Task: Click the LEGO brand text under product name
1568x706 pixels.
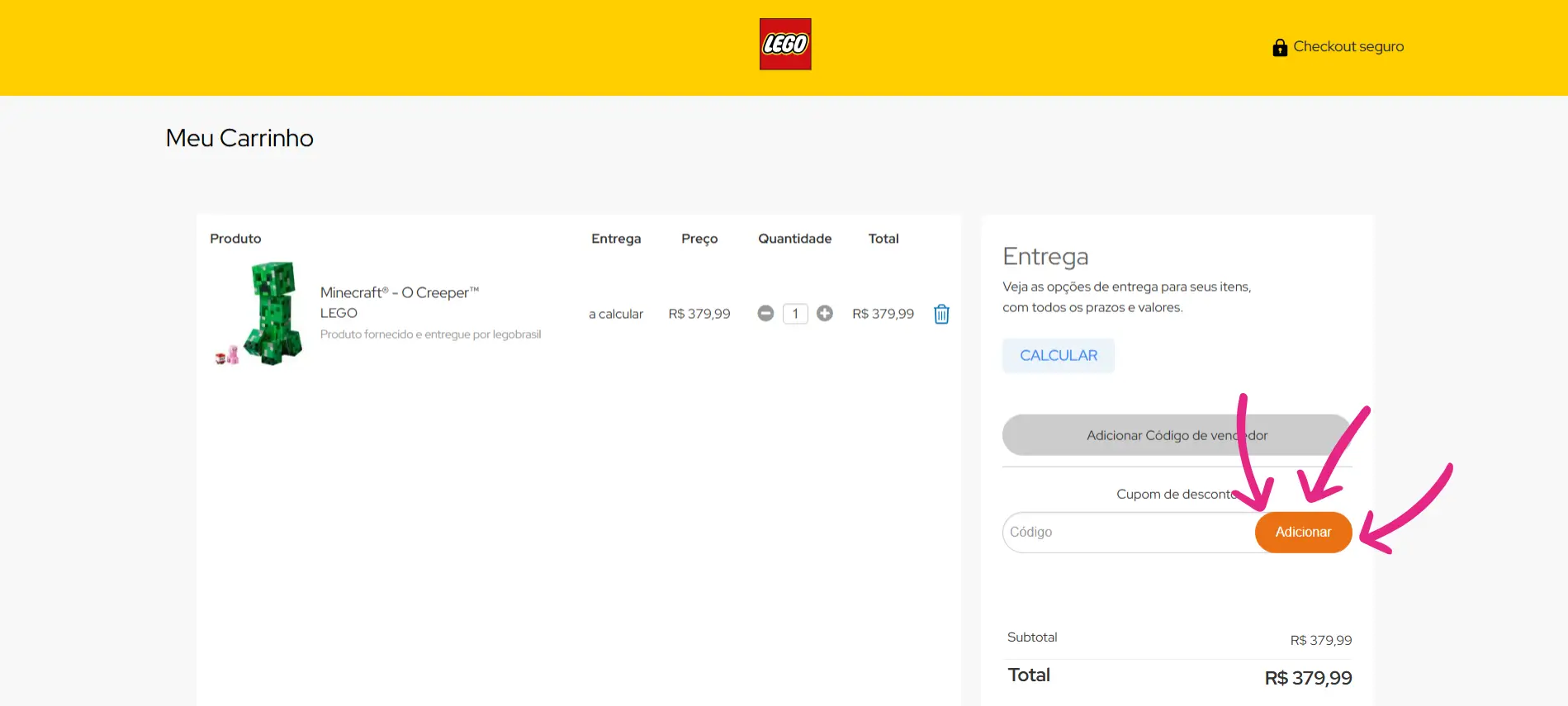Action: tap(339, 313)
